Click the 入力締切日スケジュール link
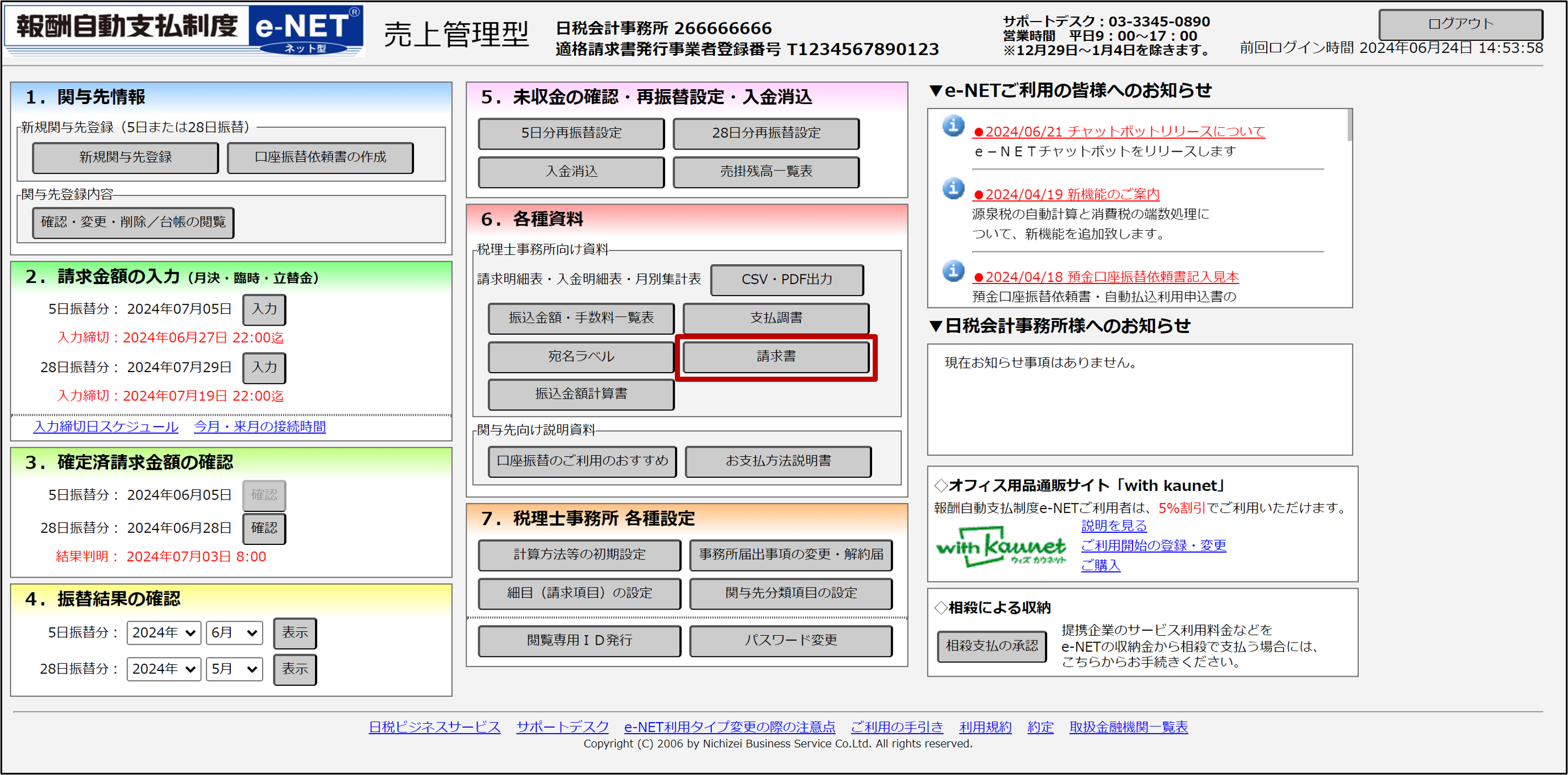This screenshot has height=775, width=1568. (106, 427)
